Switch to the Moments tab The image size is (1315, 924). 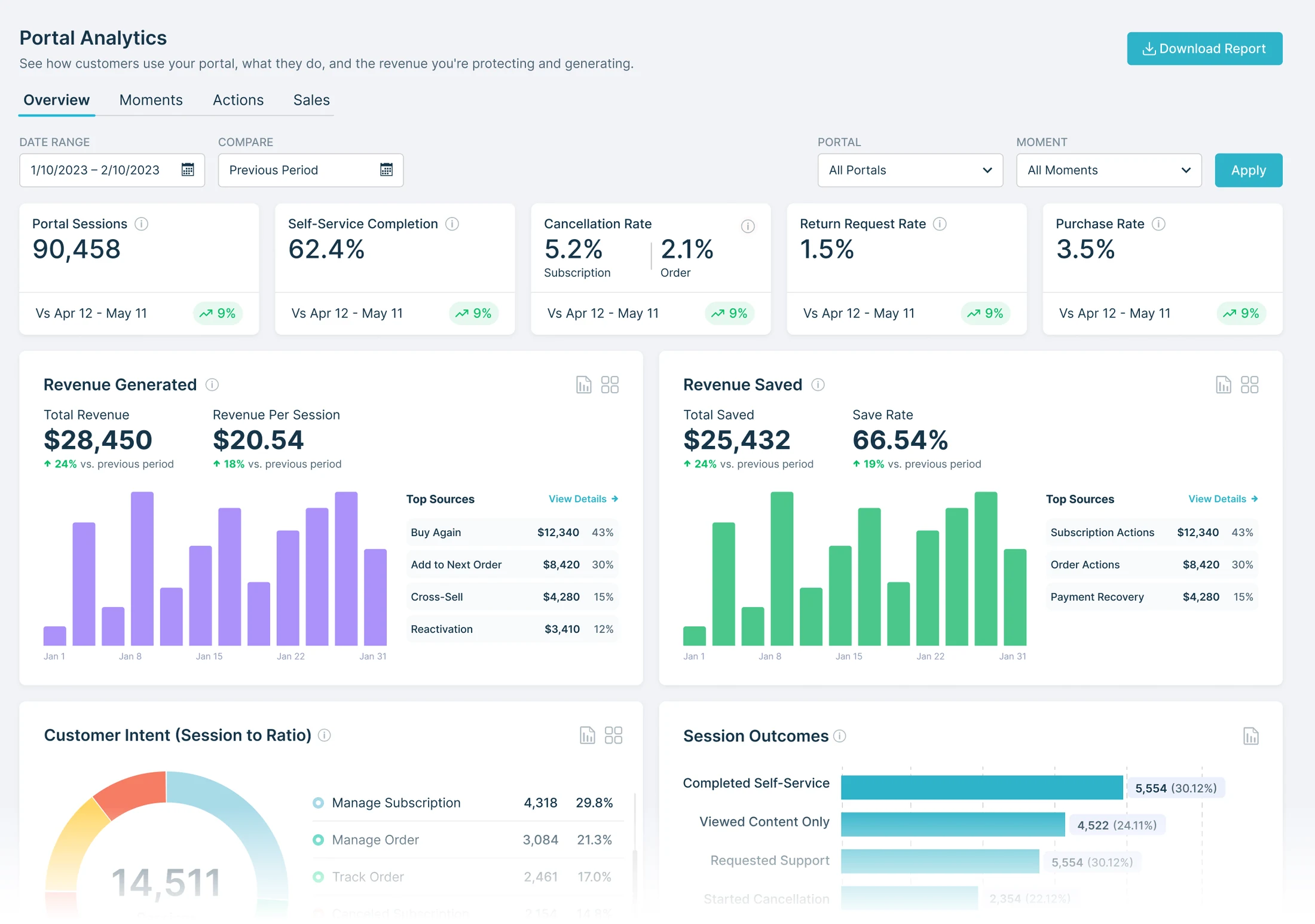(x=151, y=100)
